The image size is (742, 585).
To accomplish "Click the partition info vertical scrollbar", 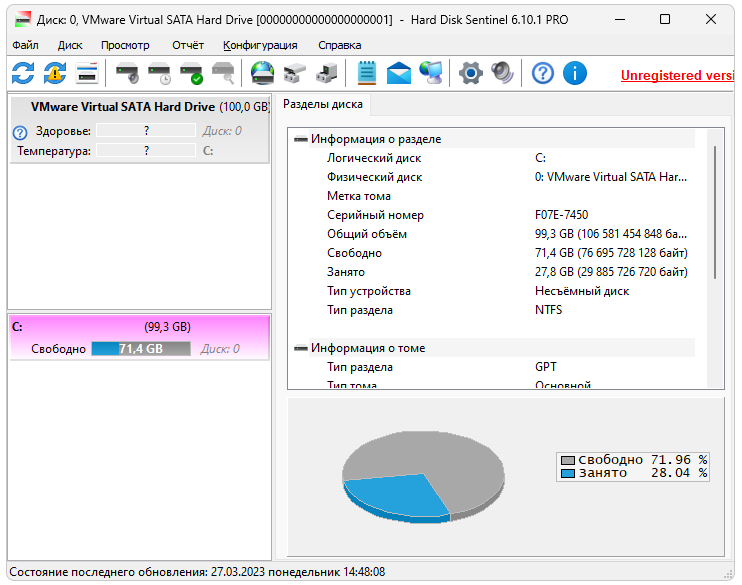I will (714, 212).
